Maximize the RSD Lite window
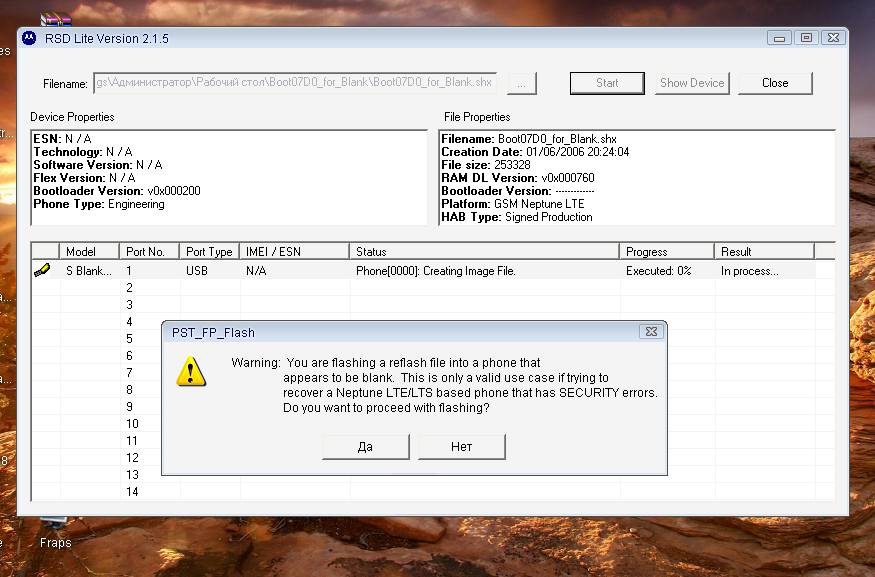875x577 pixels. click(x=806, y=38)
